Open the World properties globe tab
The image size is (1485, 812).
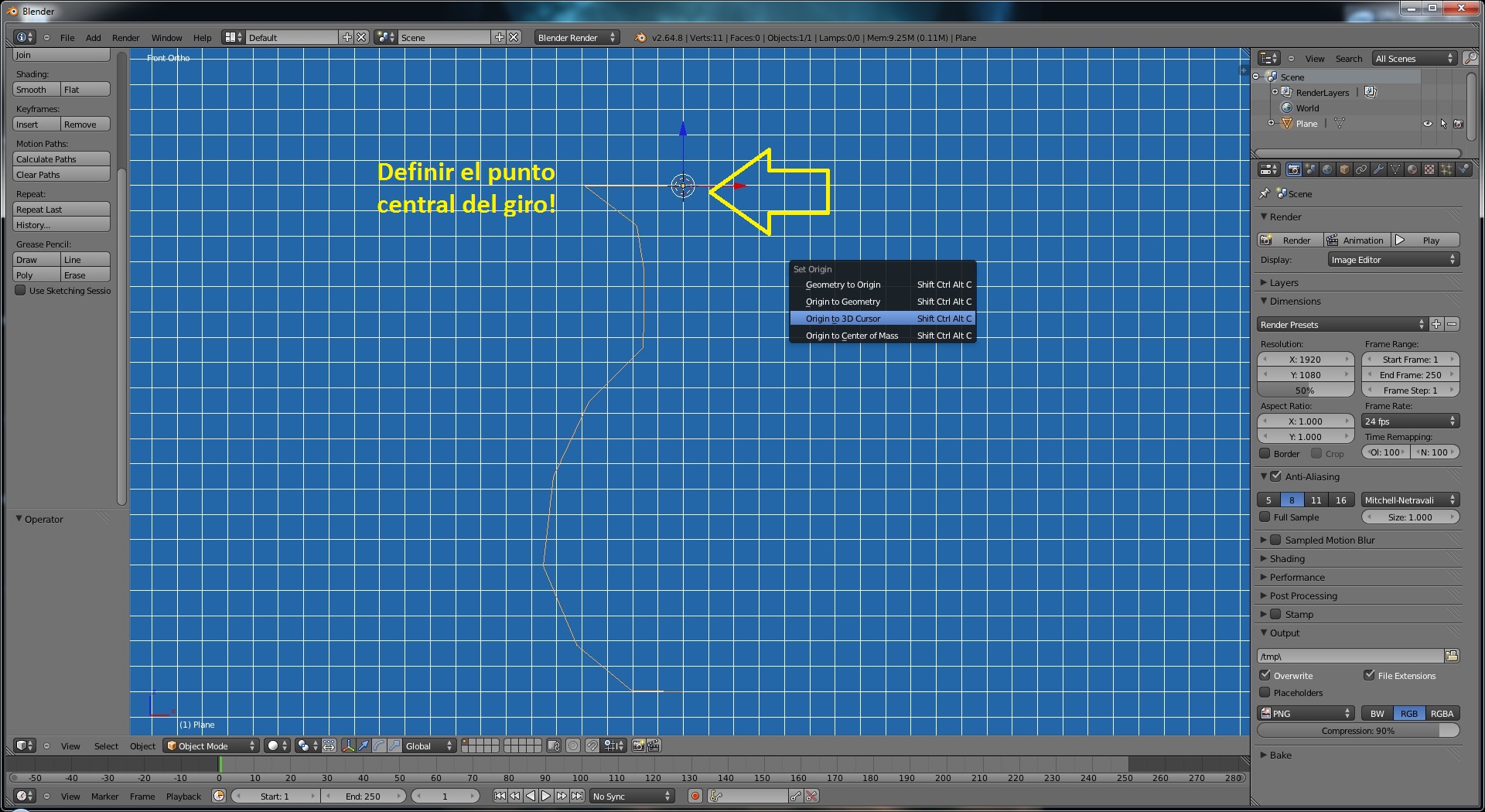(x=1328, y=169)
